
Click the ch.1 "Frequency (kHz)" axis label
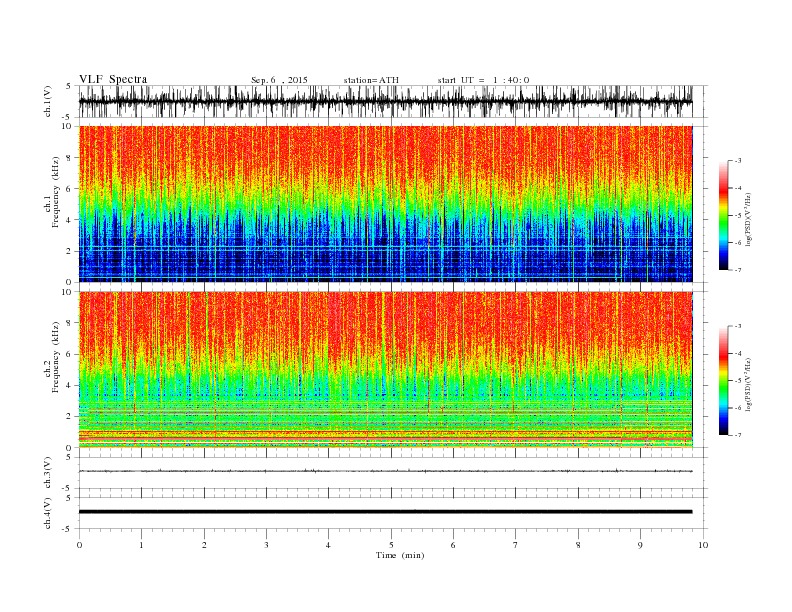(x=56, y=192)
